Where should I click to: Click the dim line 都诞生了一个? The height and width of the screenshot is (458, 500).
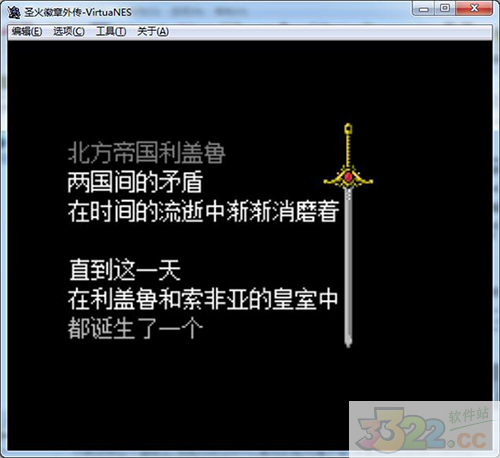point(135,328)
